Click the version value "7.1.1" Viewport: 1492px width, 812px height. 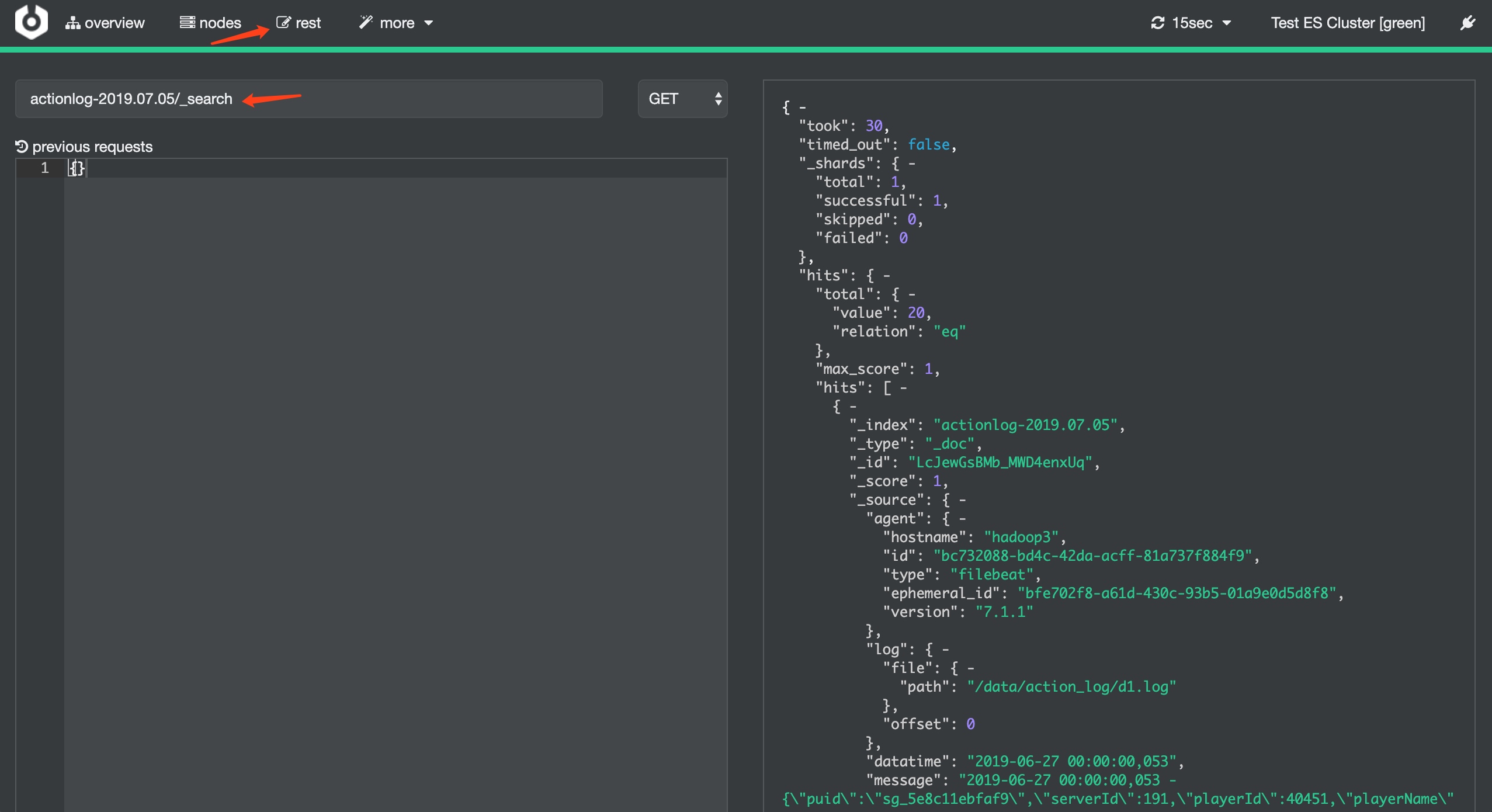click(1004, 612)
